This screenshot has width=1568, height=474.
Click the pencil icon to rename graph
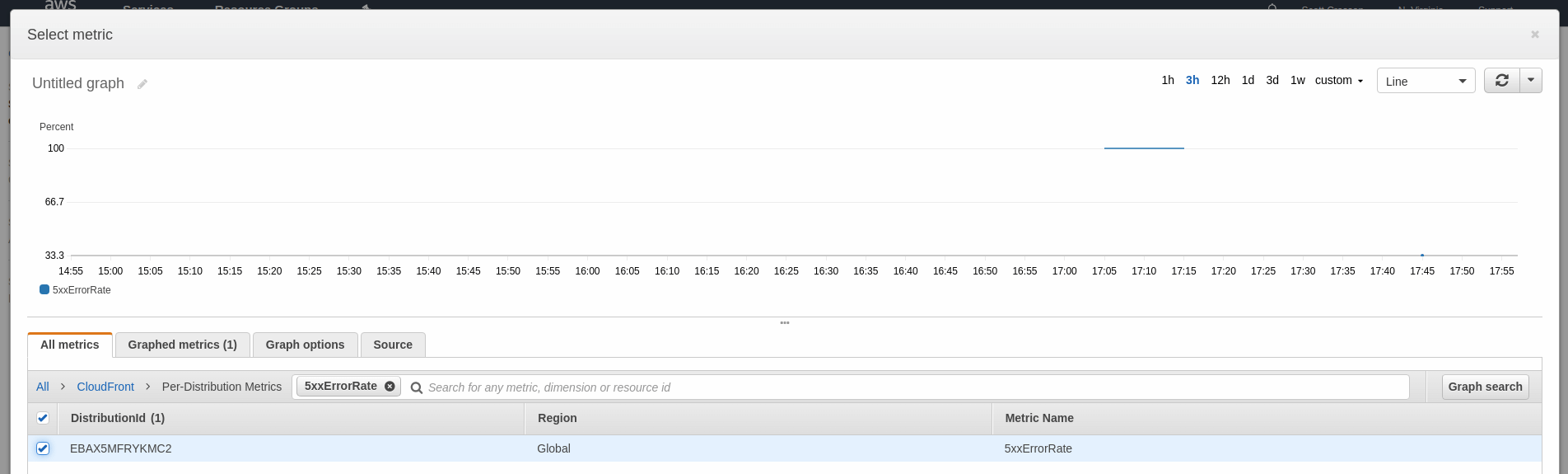click(x=142, y=84)
